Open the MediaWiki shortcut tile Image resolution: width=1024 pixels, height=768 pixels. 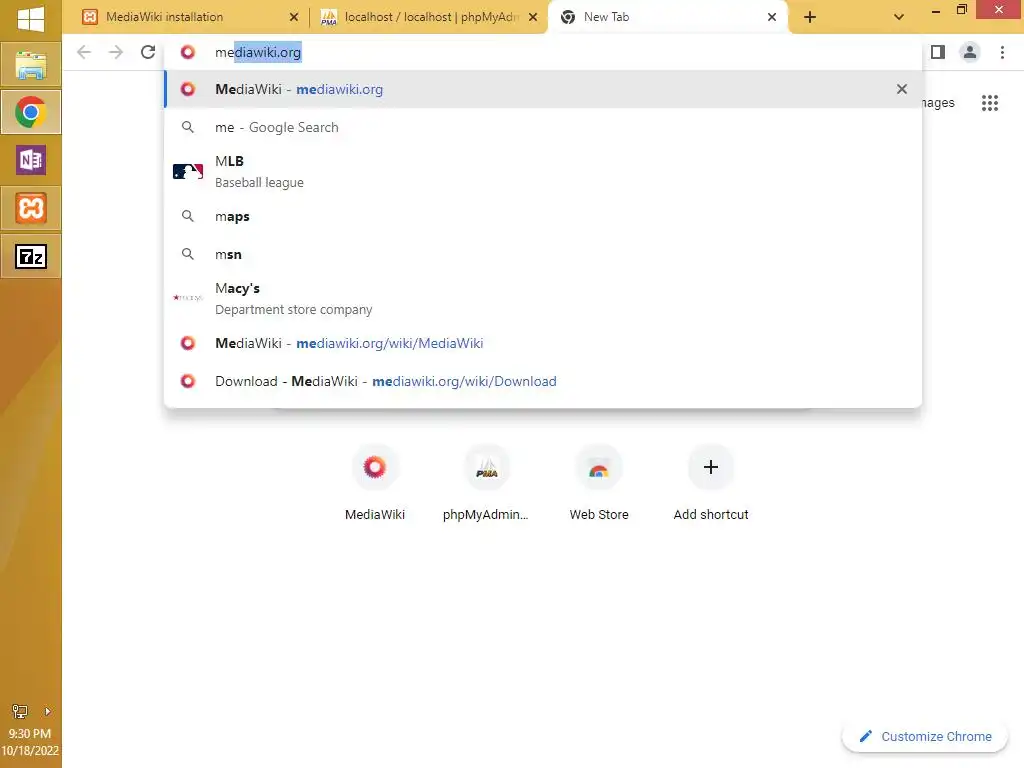pyautogui.click(x=375, y=484)
